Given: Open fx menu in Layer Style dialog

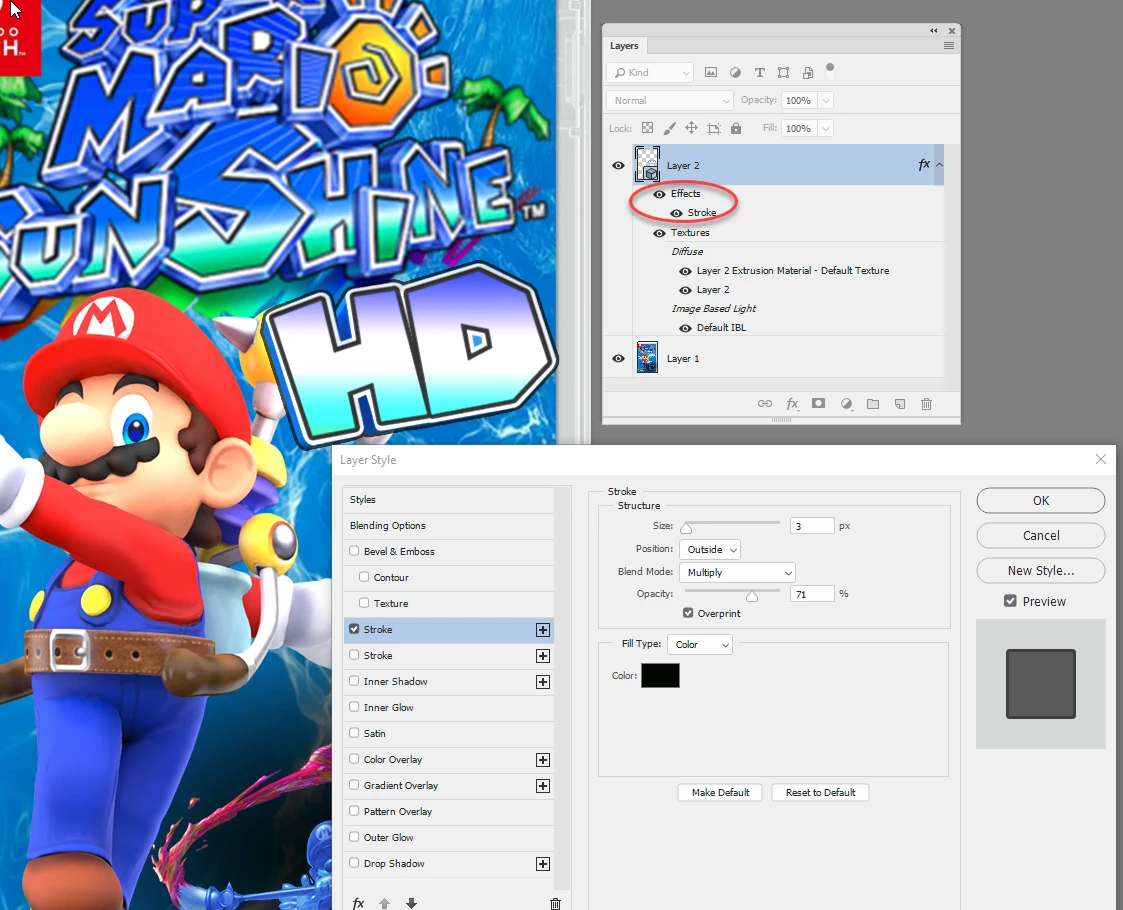Looking at the screenshot, I should point(358,904).
